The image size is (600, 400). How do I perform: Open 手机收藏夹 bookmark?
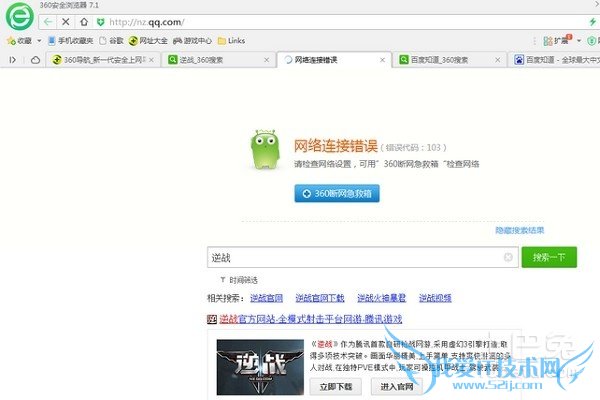pyautogui.click(x=71, y=41)
